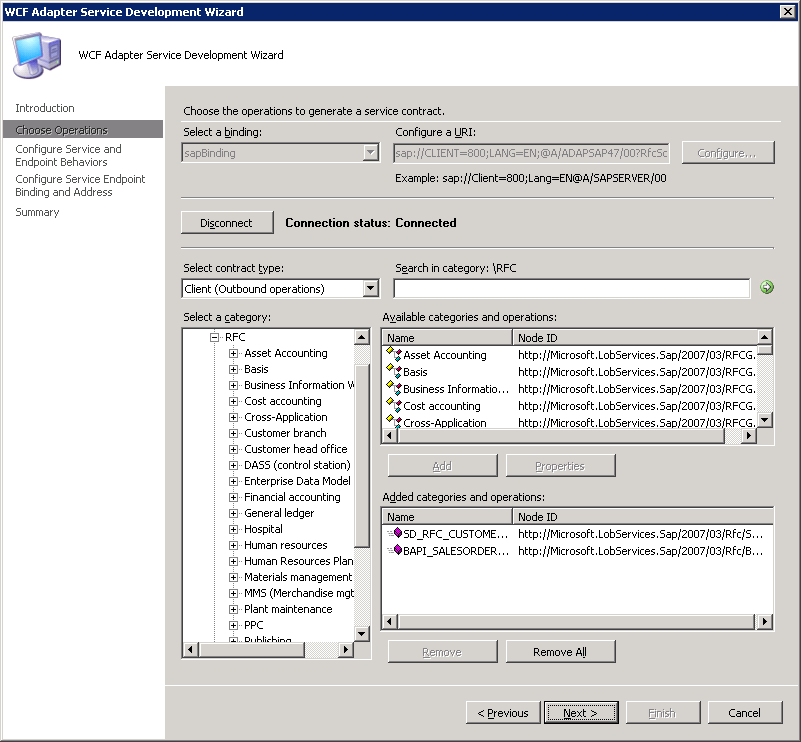Select the Cross-Application tree item
The width and height of the screenshot is (801, 742).
click(x=286, y=417)
